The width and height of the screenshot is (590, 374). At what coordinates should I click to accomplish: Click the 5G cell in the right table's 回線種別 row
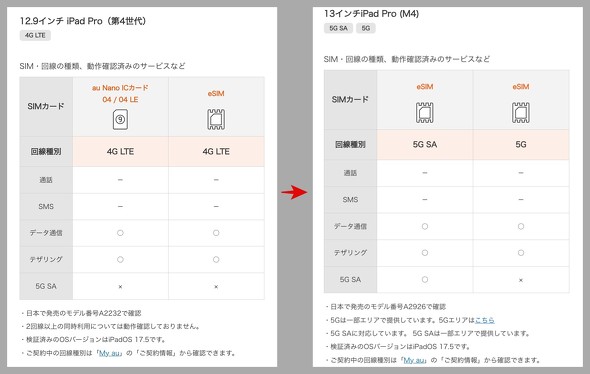[x=521, y=144]
